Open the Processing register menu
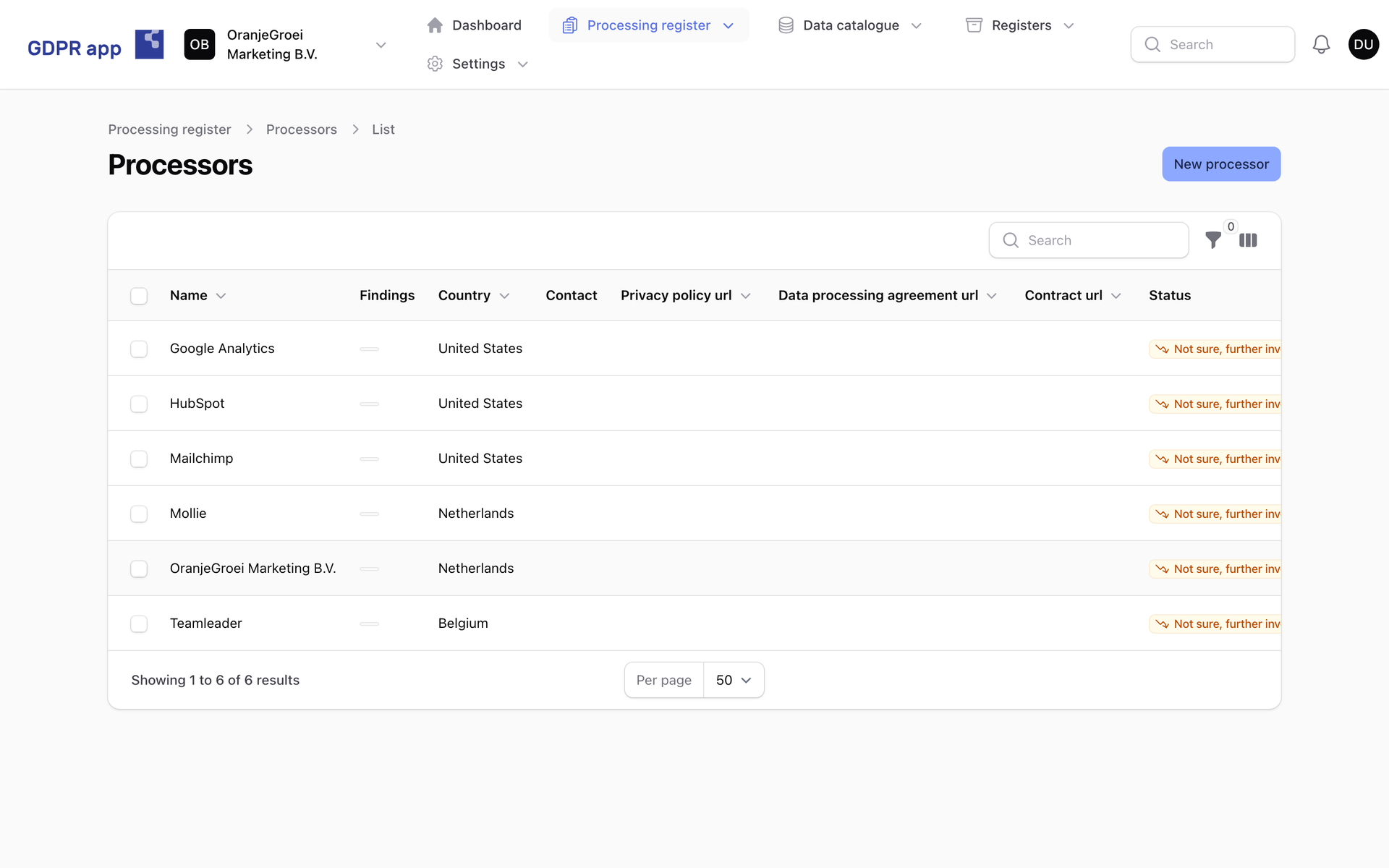 tap(648, 25)
